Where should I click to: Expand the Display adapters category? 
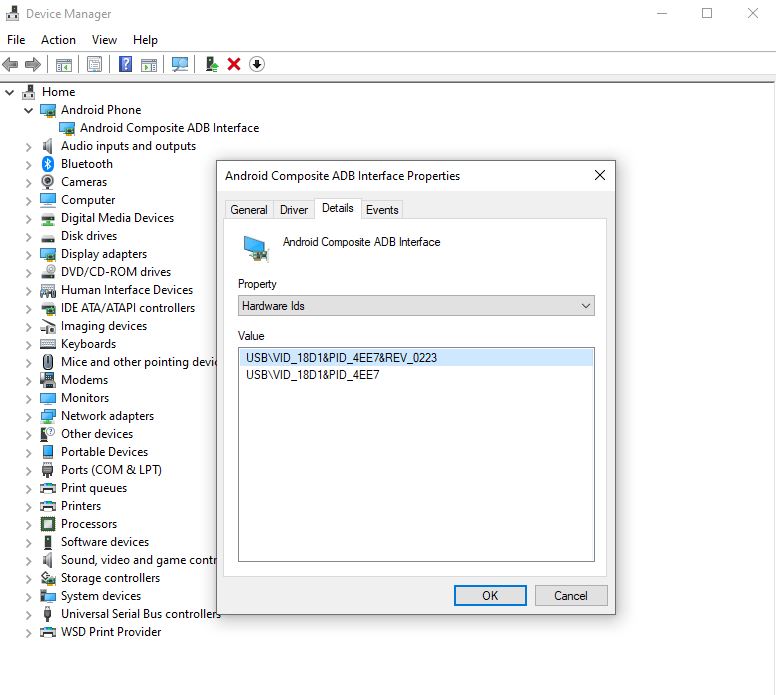(x=28, y=255)
